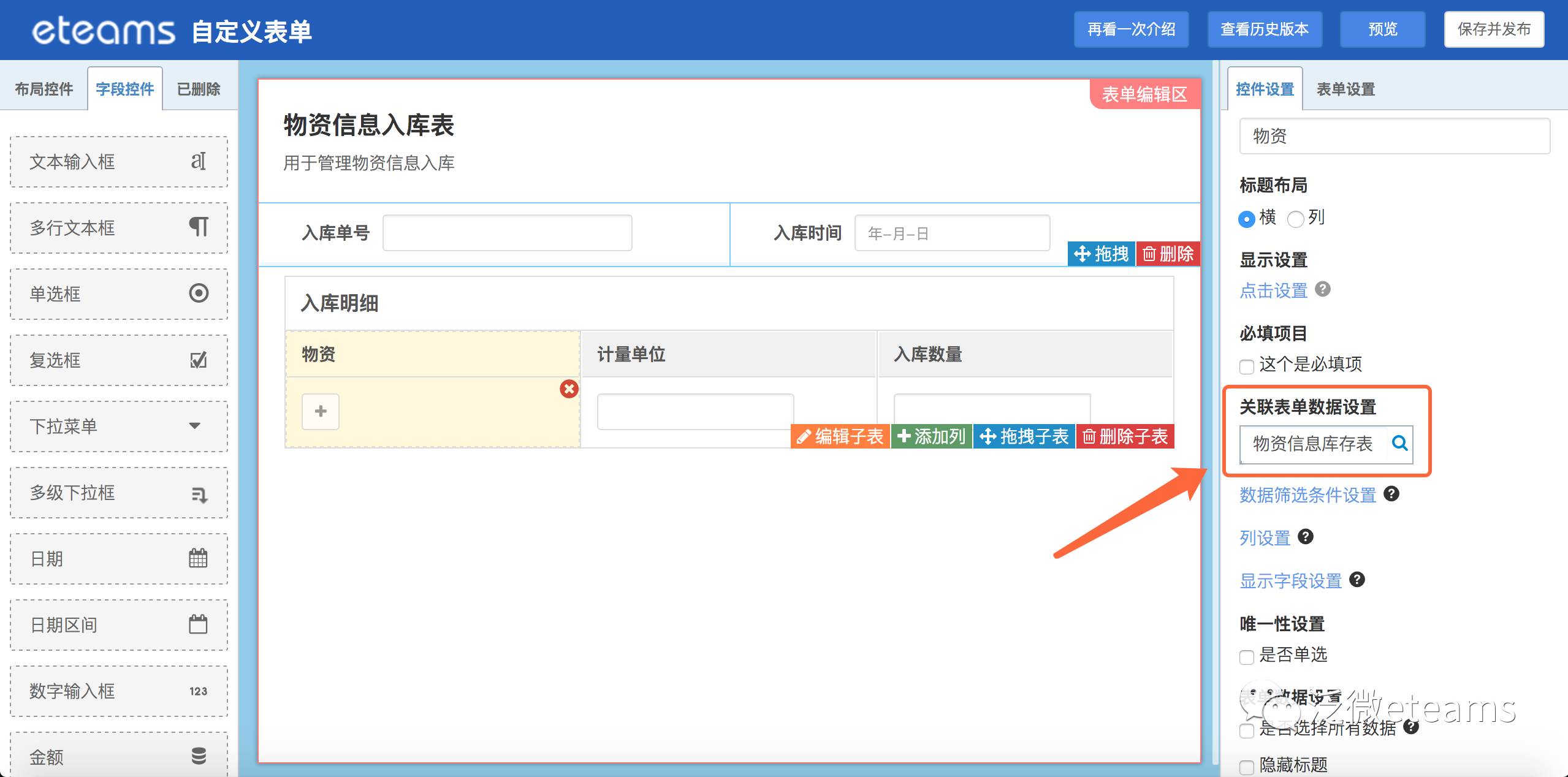
Task: Open the 入库时间 date picker field
Action: (x=951, y=233)
